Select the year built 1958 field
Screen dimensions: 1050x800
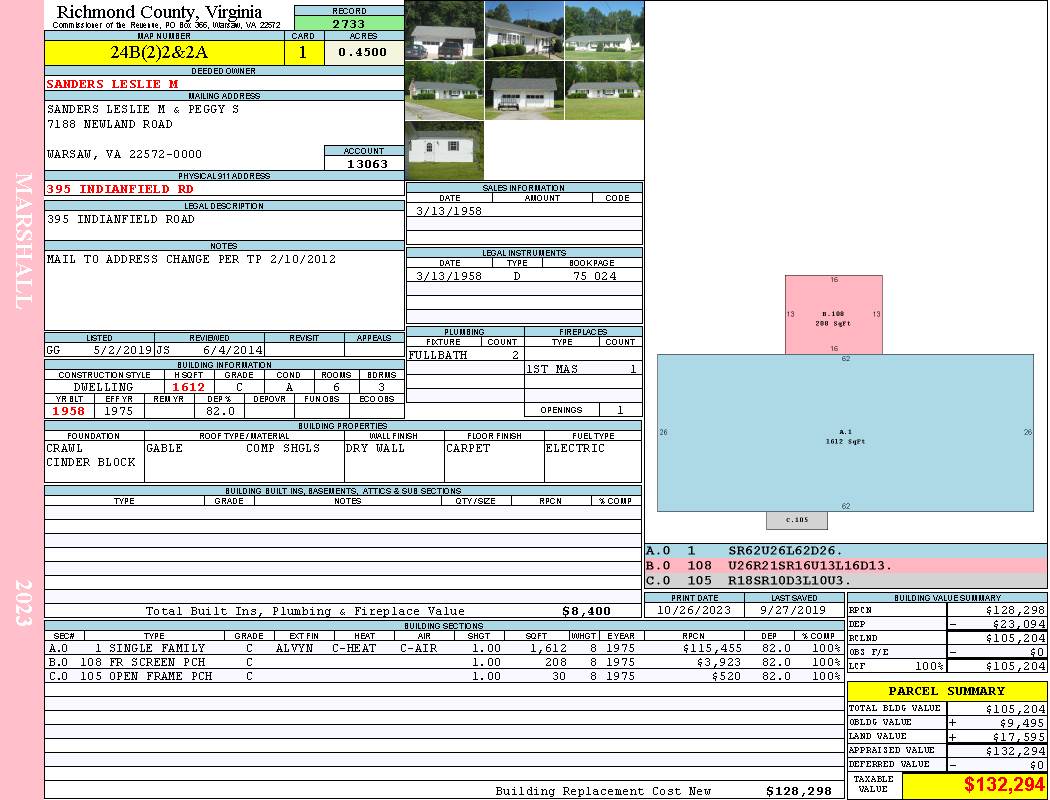pos(69,411)
